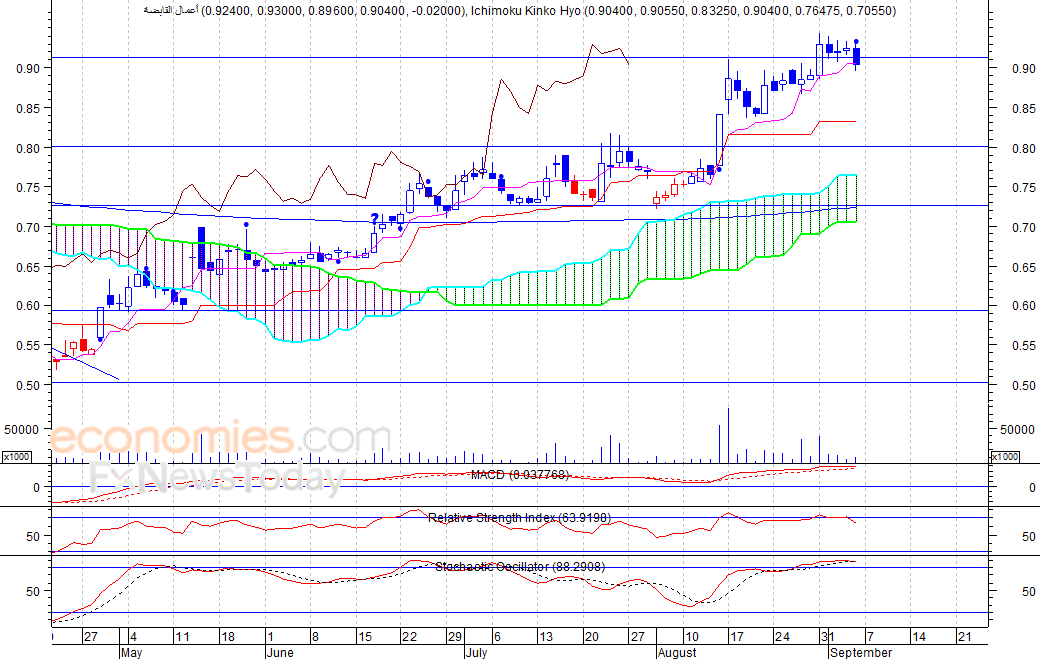Click the 0.90 value on left price axis
The height and width of the screenshot is (659, 1040).
[29, 68]
